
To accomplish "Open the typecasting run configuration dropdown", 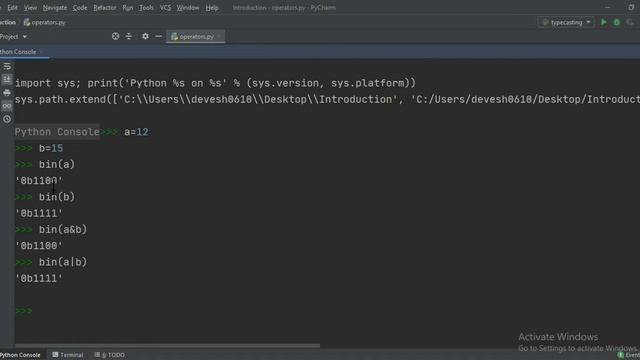I will [567, 22].
